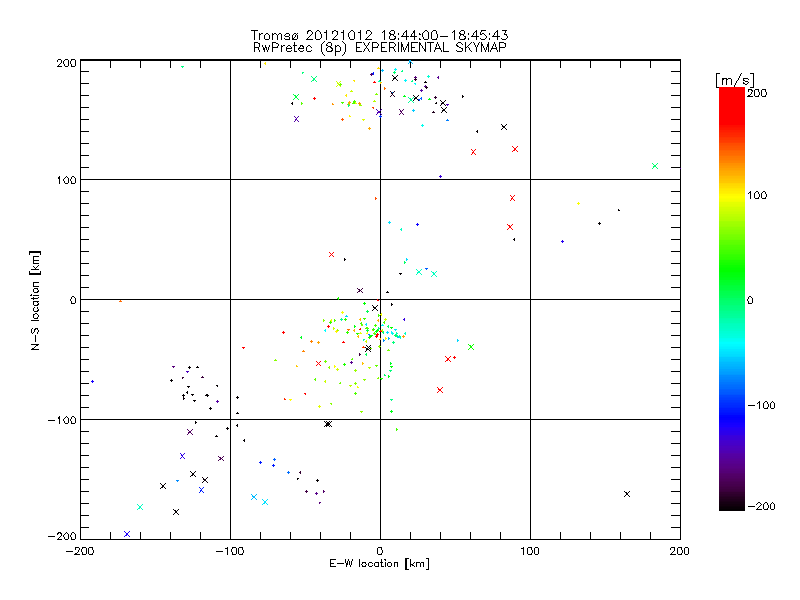Click the N-S axis tick label "0"
The image size is (800, 600).
tap(73, 300)
